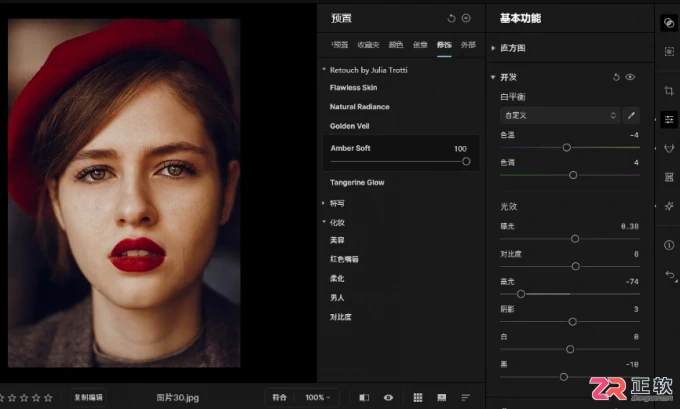Toggle preview eye icon in bottom toolbar
Image resolution: width=680 pixels, height=409 pixels.
click(x=388, y=397)
